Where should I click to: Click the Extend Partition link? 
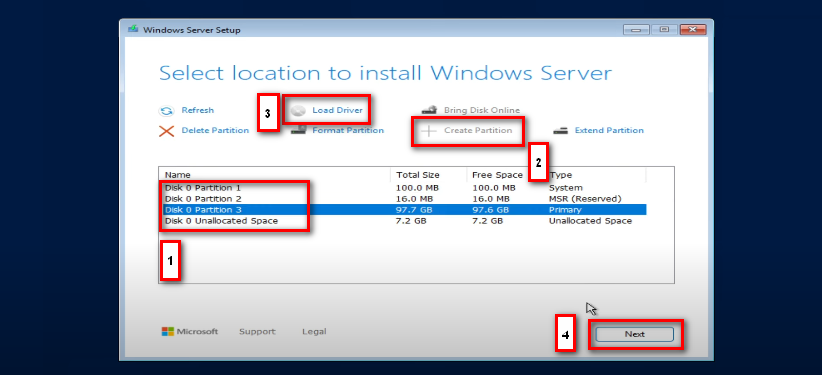tap(609, 130)
